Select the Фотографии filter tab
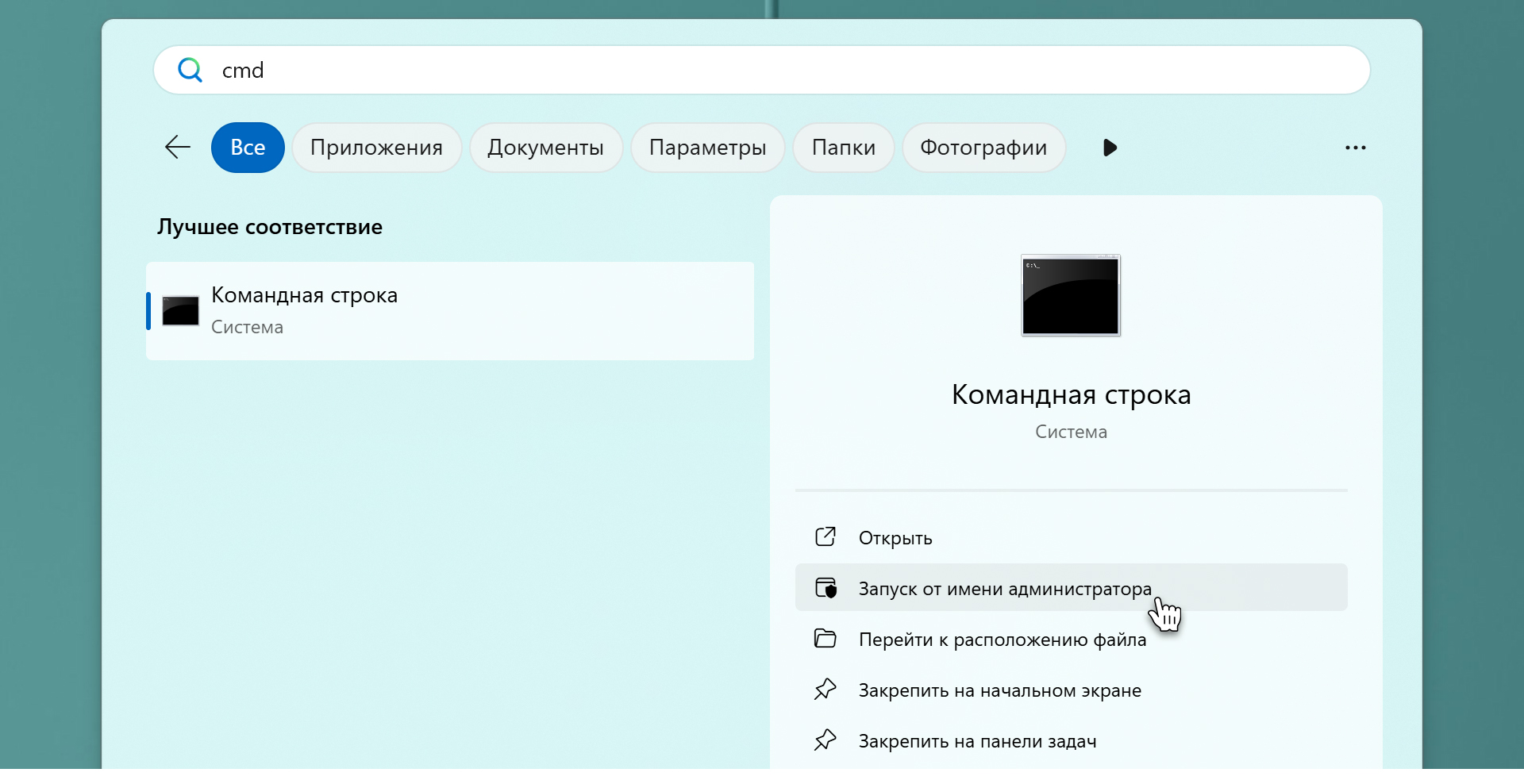This screenshot has width=1524, height=784. coord(983,148)
